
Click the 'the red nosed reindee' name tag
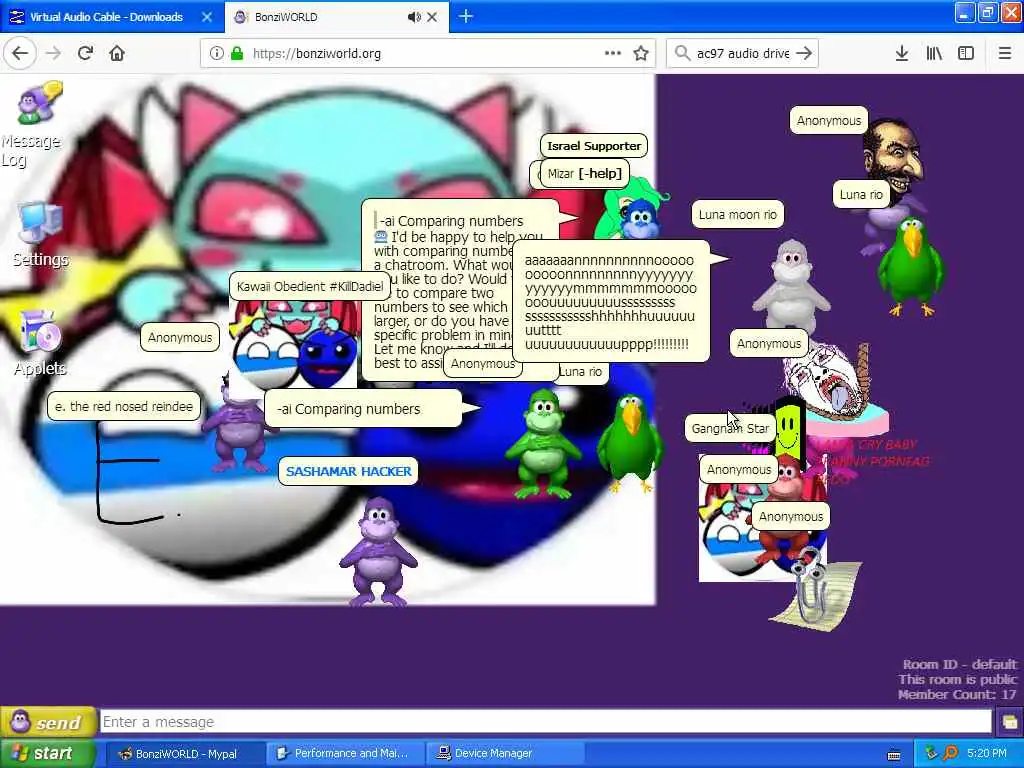(124, 406)
